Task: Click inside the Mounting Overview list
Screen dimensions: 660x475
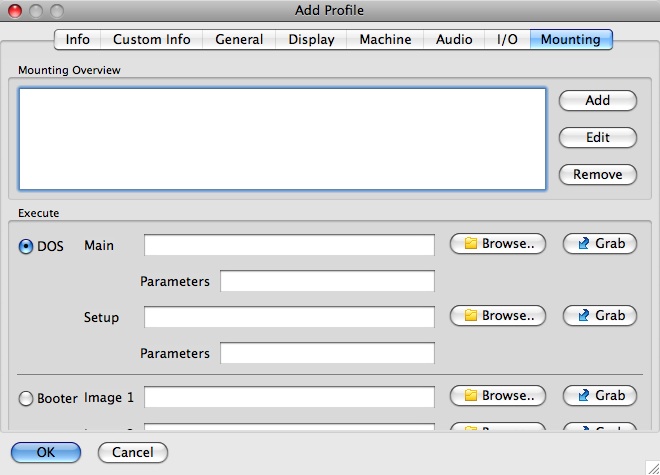Action: click(x=282, y=139)
